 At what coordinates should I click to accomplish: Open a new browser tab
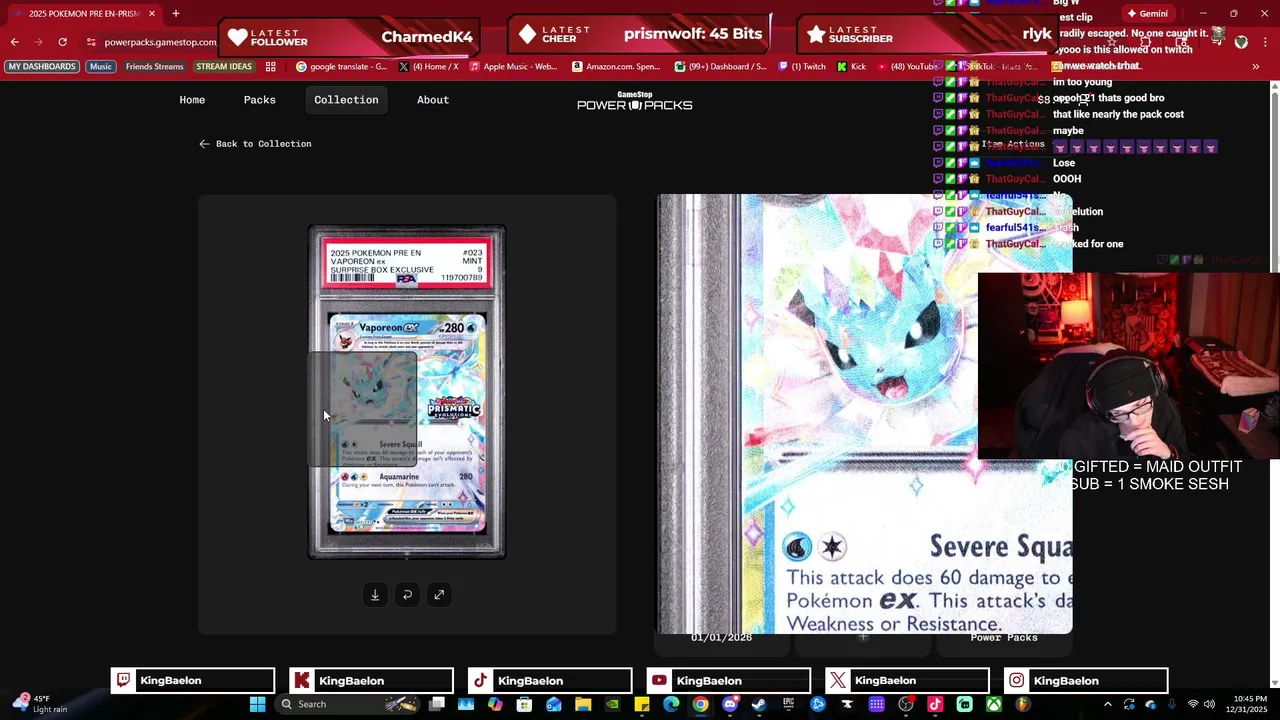click(175, 14)
